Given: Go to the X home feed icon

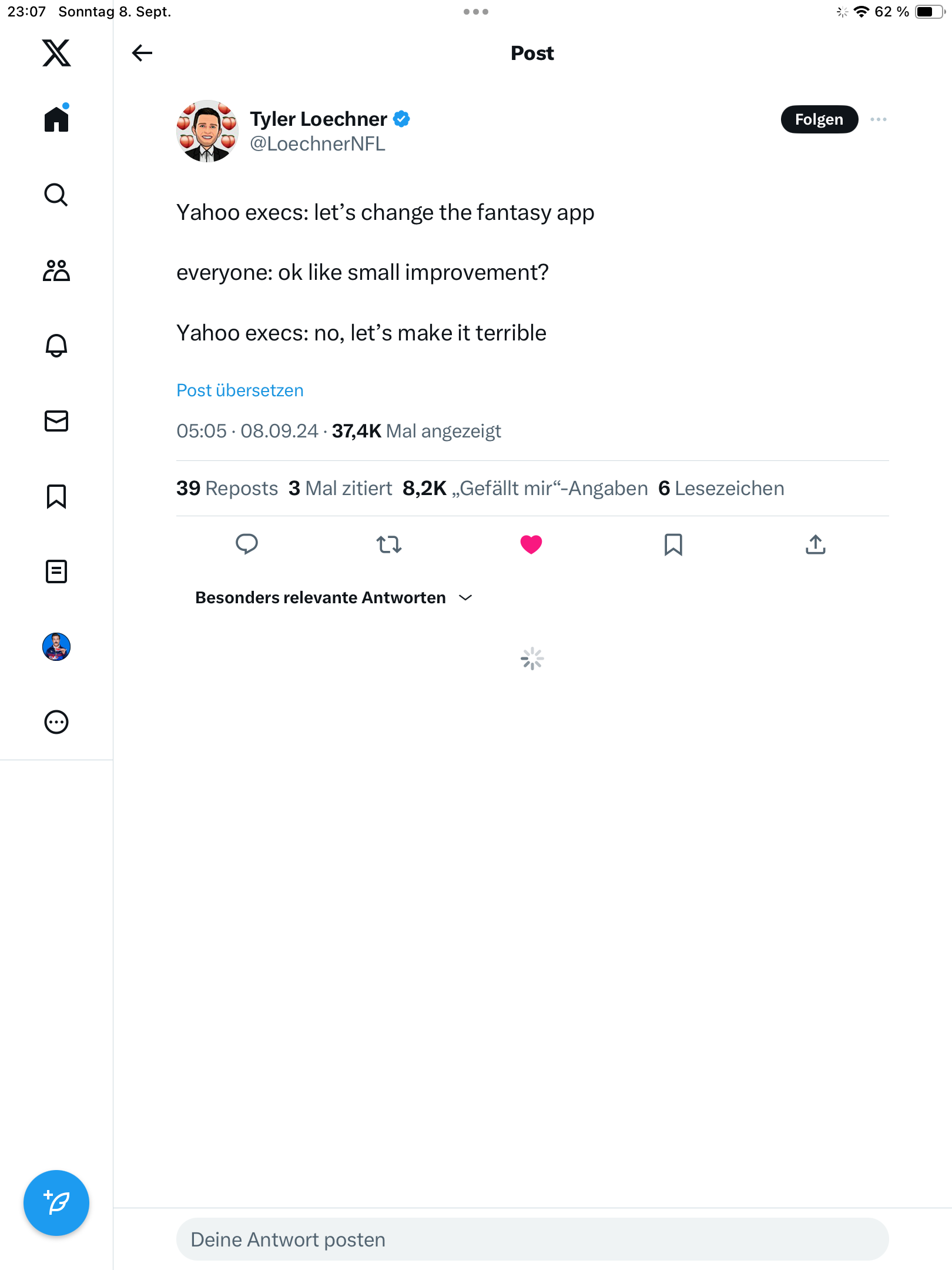Looking at the screenshot, I should click(x=56, y=119).
